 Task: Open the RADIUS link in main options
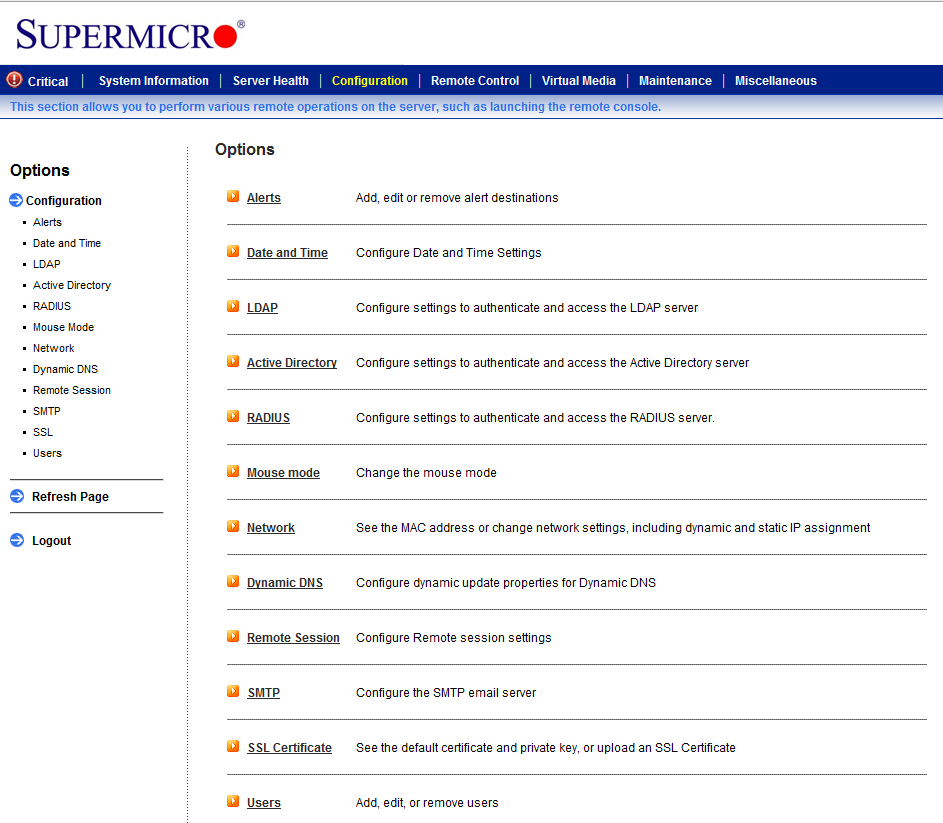pos(268,418)
